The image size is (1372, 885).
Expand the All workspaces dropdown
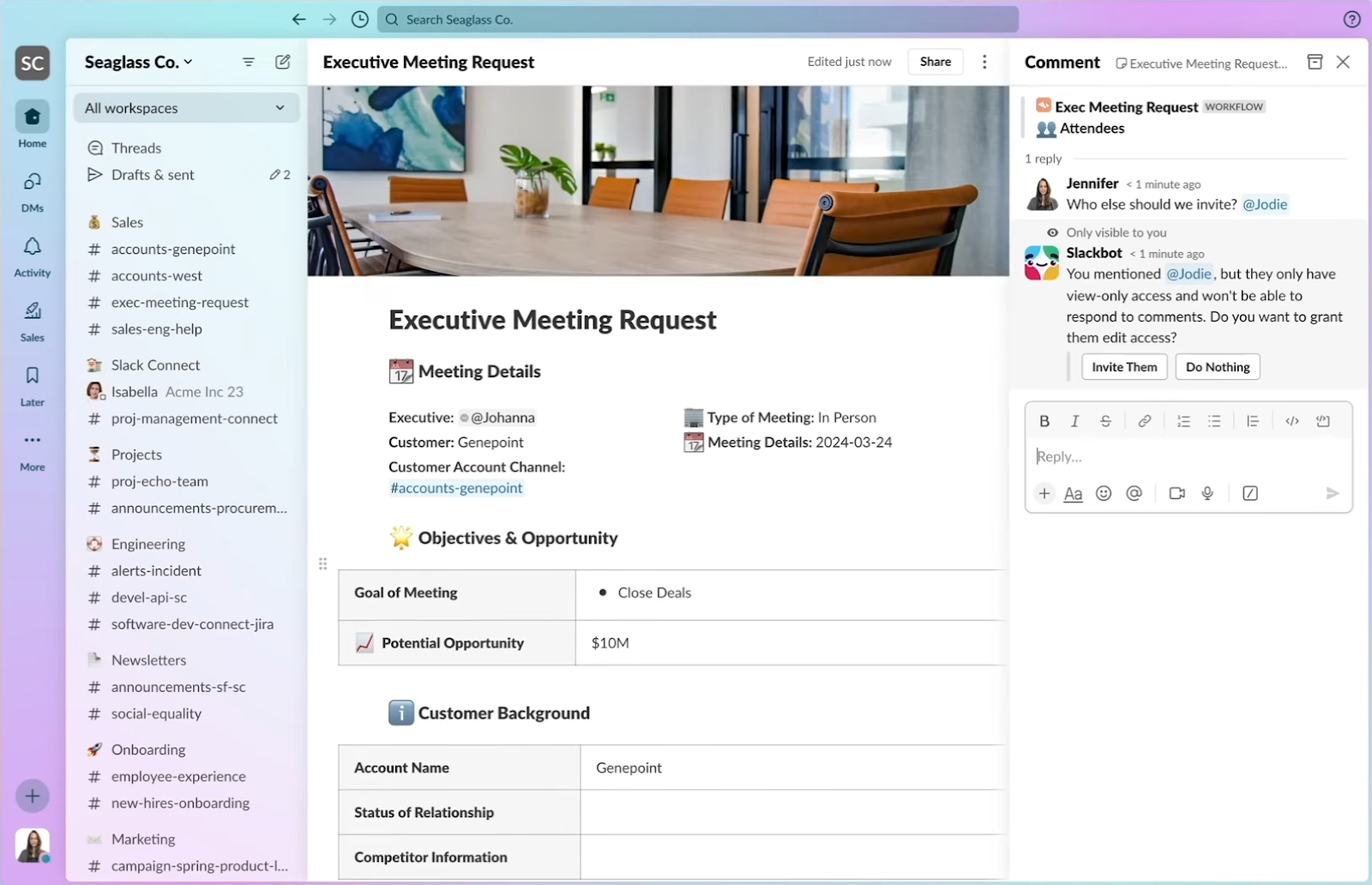(186, 108)
